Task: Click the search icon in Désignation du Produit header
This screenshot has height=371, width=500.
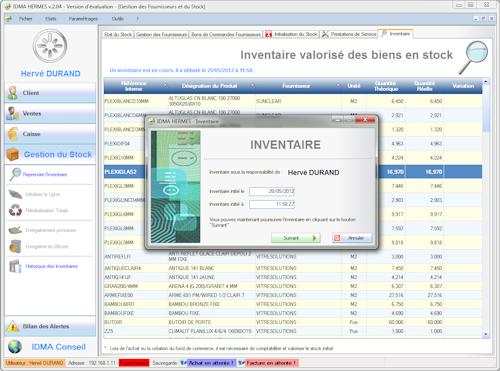Action: (x=253, y=86)
